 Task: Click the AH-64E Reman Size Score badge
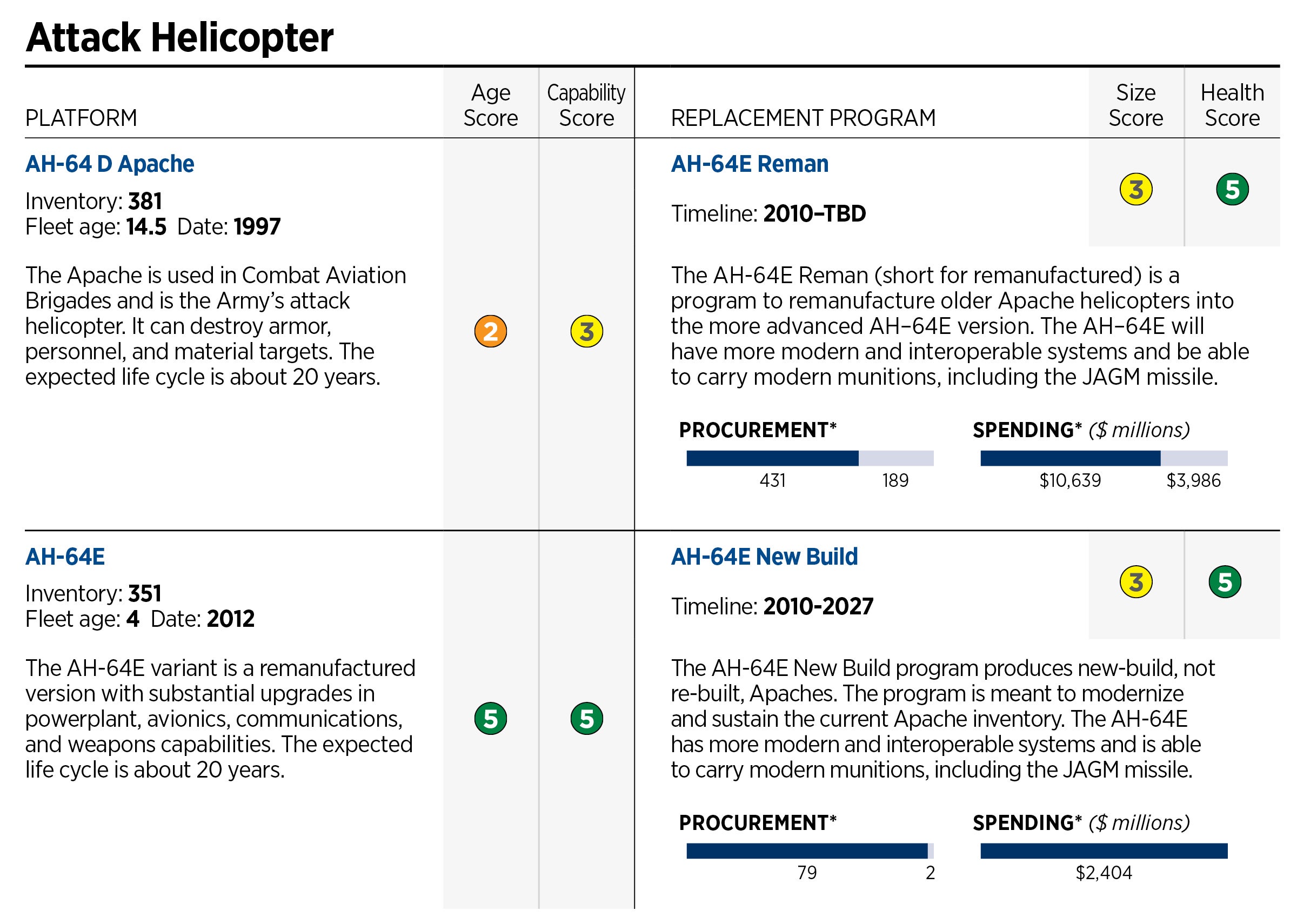tap(1135, 190)
